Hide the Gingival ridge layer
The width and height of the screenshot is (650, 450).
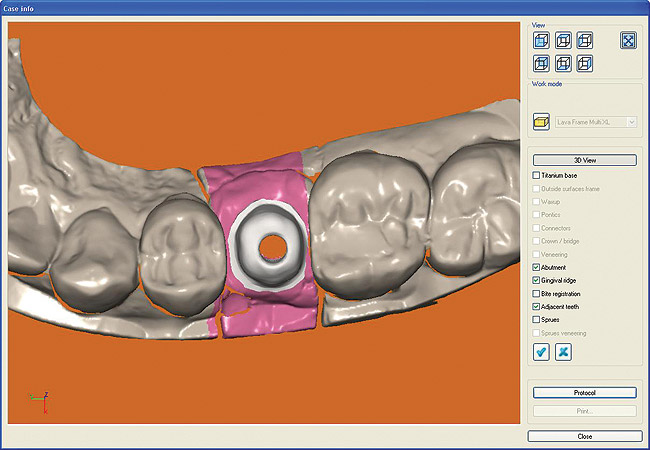[537, 281]
